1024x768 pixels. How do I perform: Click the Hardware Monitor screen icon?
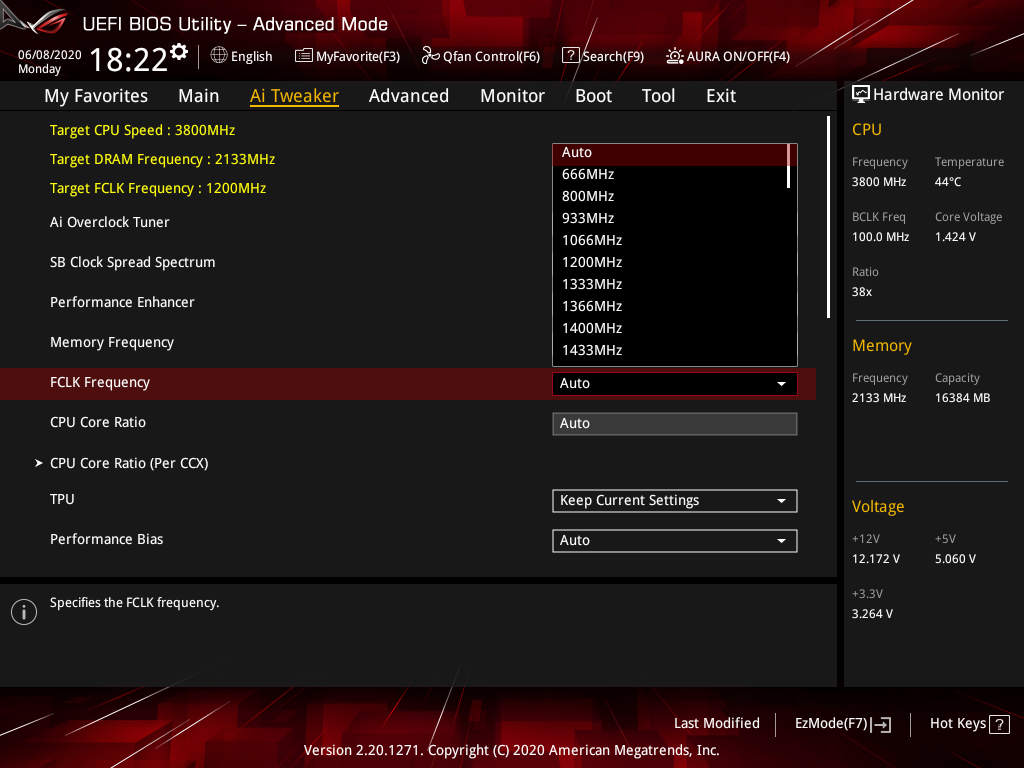(x=861, y=95)
